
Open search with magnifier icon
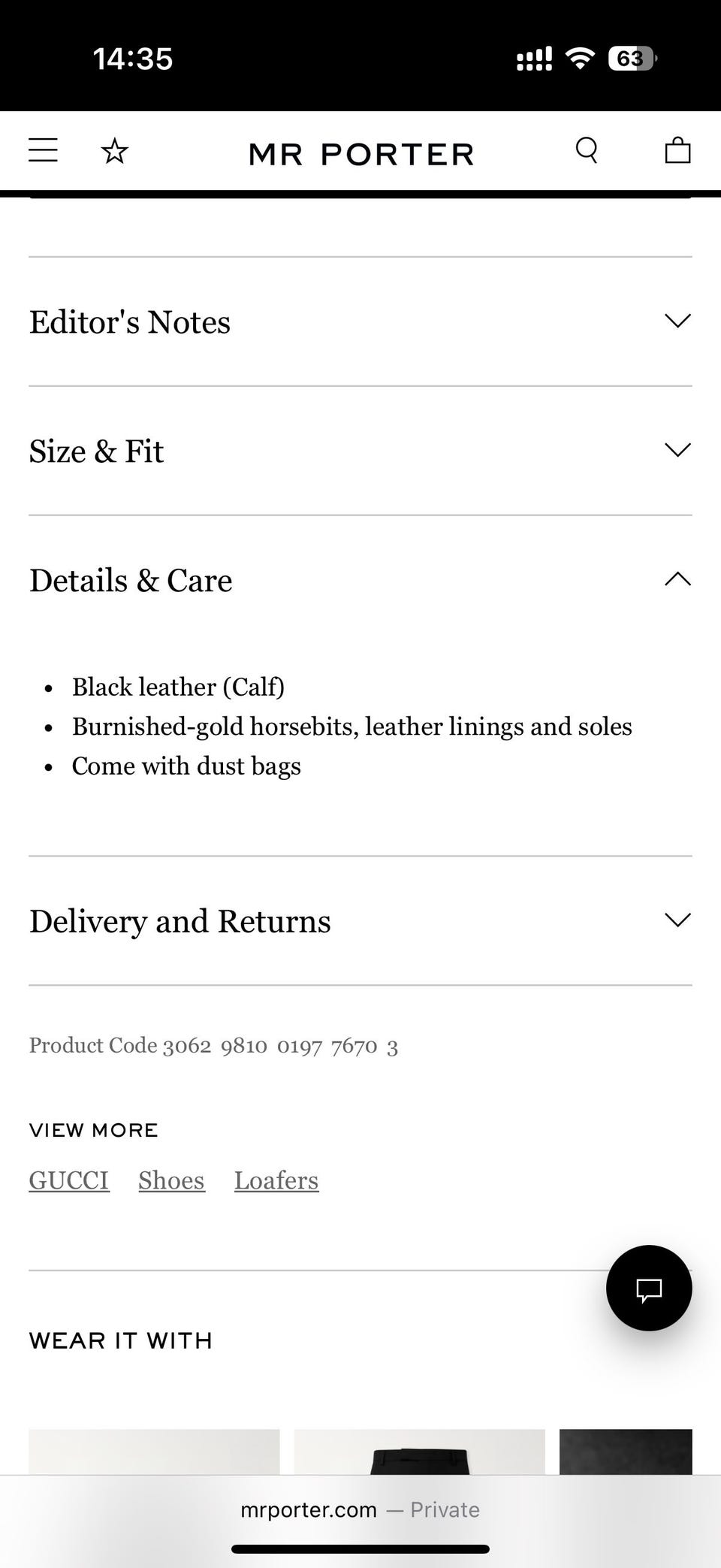click(587, 150)
